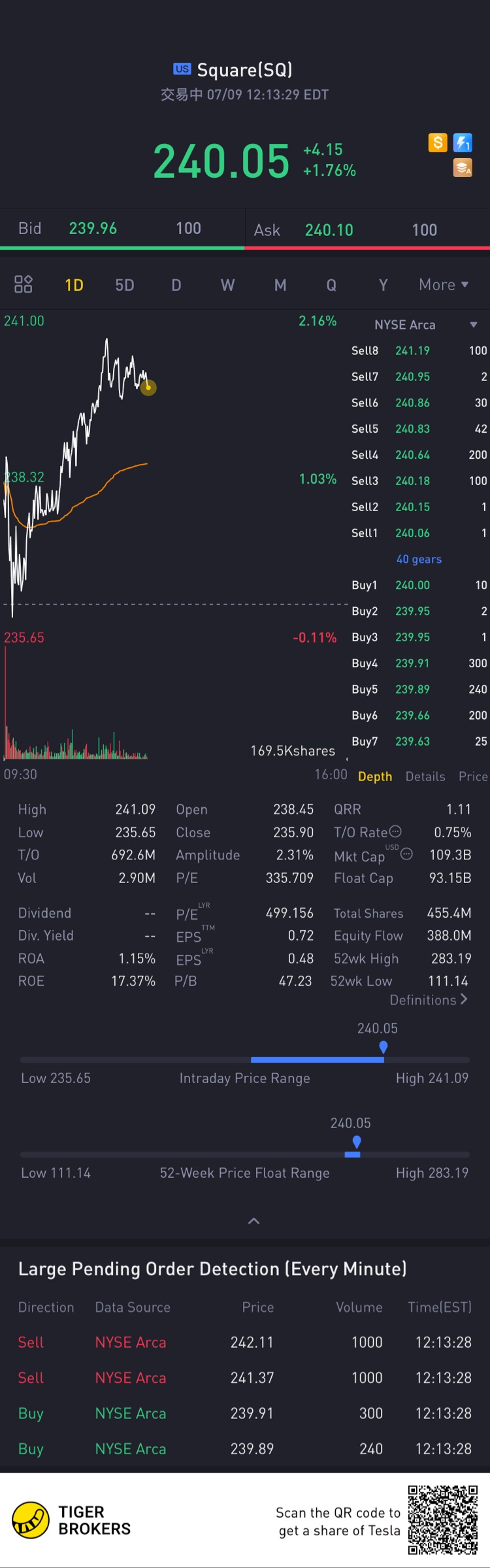
Task: Click the intraday price range marker
Action: 384,1047
